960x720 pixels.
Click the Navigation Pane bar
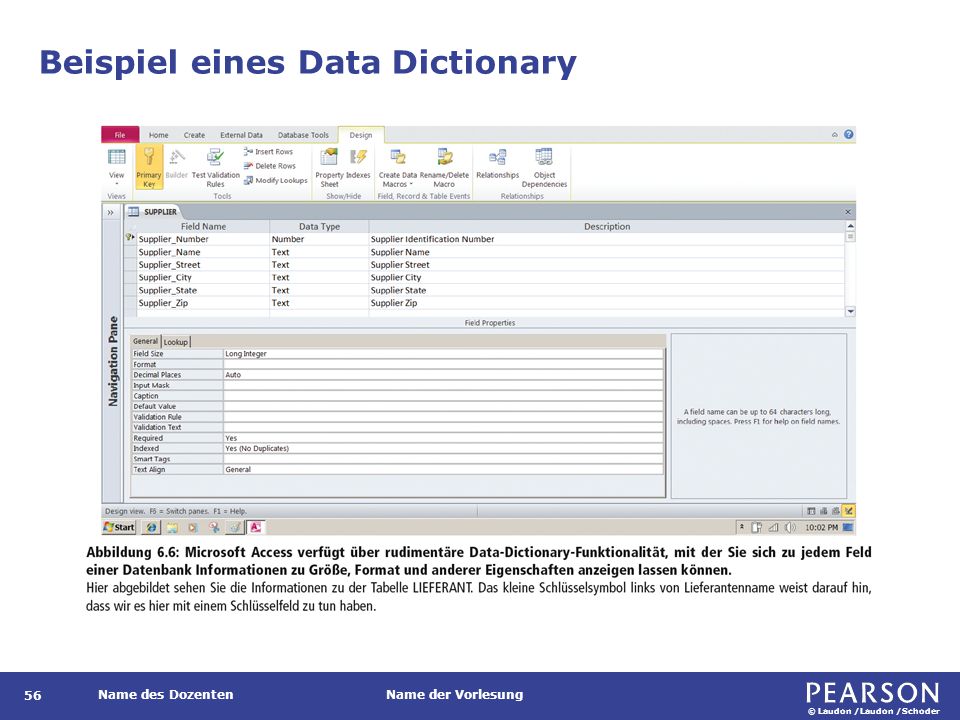click(x=113, y=361)
